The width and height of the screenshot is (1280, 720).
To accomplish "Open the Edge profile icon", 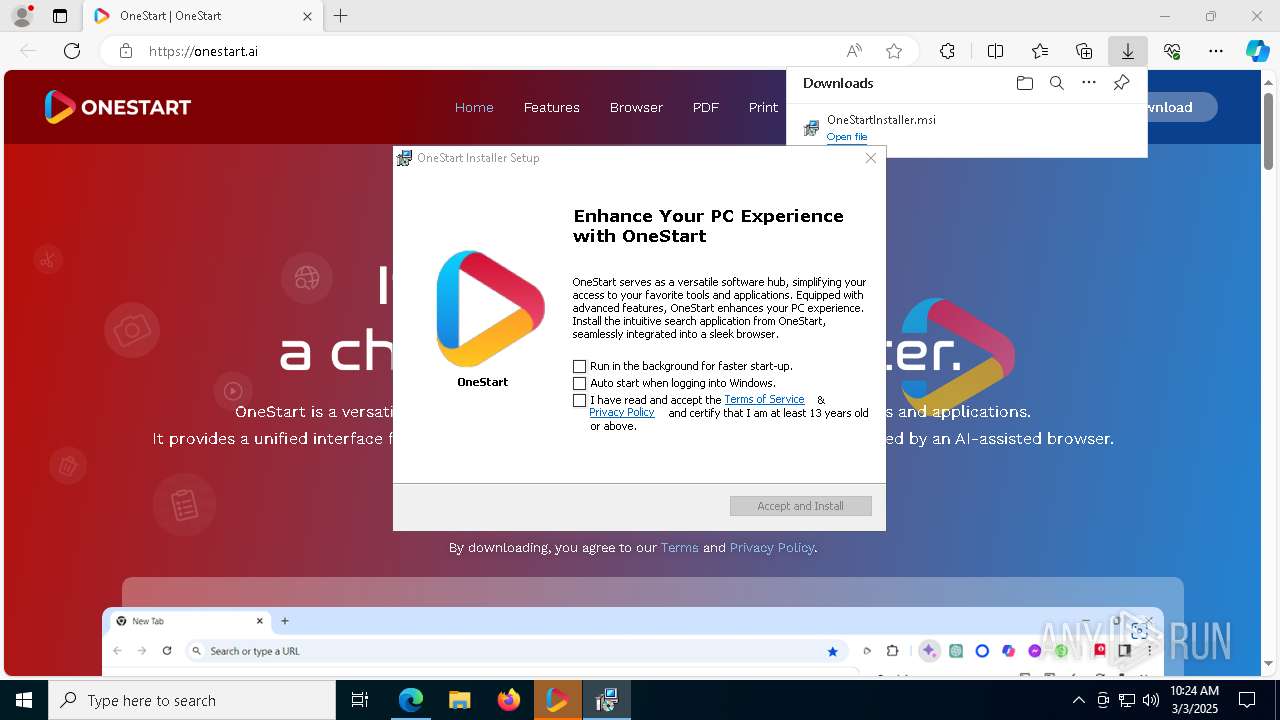I will [x=22, y=16].
